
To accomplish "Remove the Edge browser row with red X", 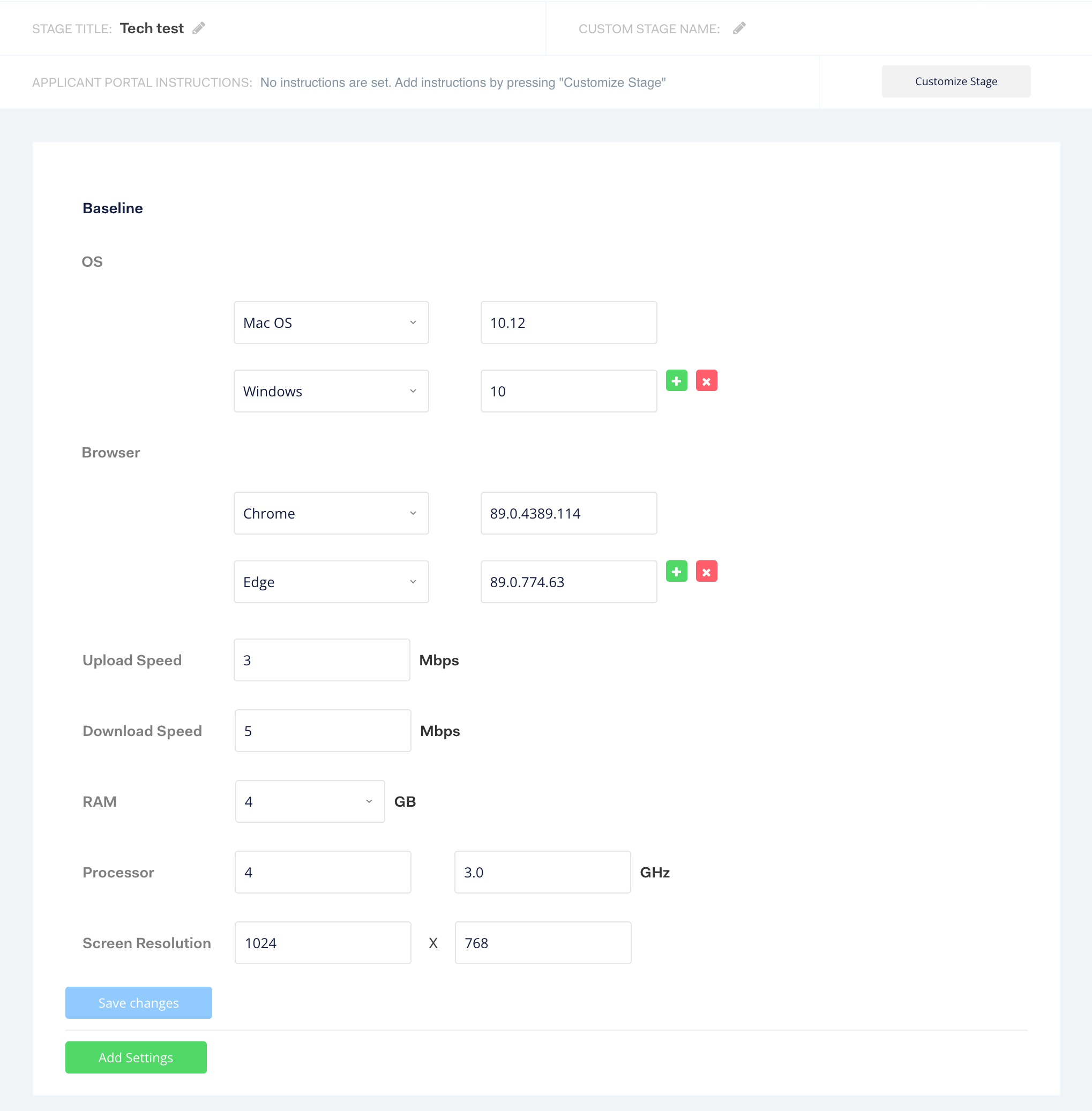I will coord(707,572).
